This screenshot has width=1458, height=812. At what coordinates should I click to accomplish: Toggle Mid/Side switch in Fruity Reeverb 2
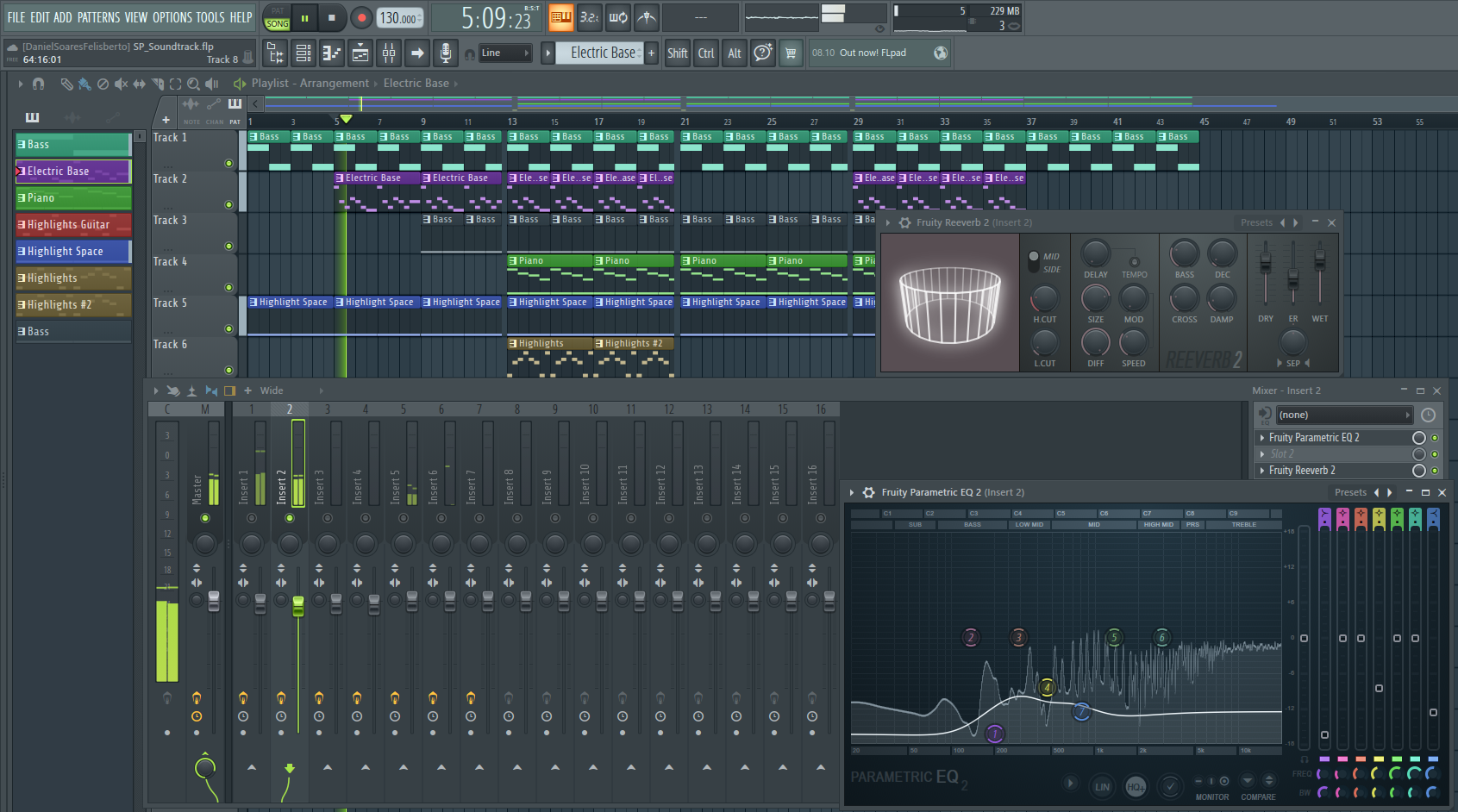click(x=1034, y=262)
